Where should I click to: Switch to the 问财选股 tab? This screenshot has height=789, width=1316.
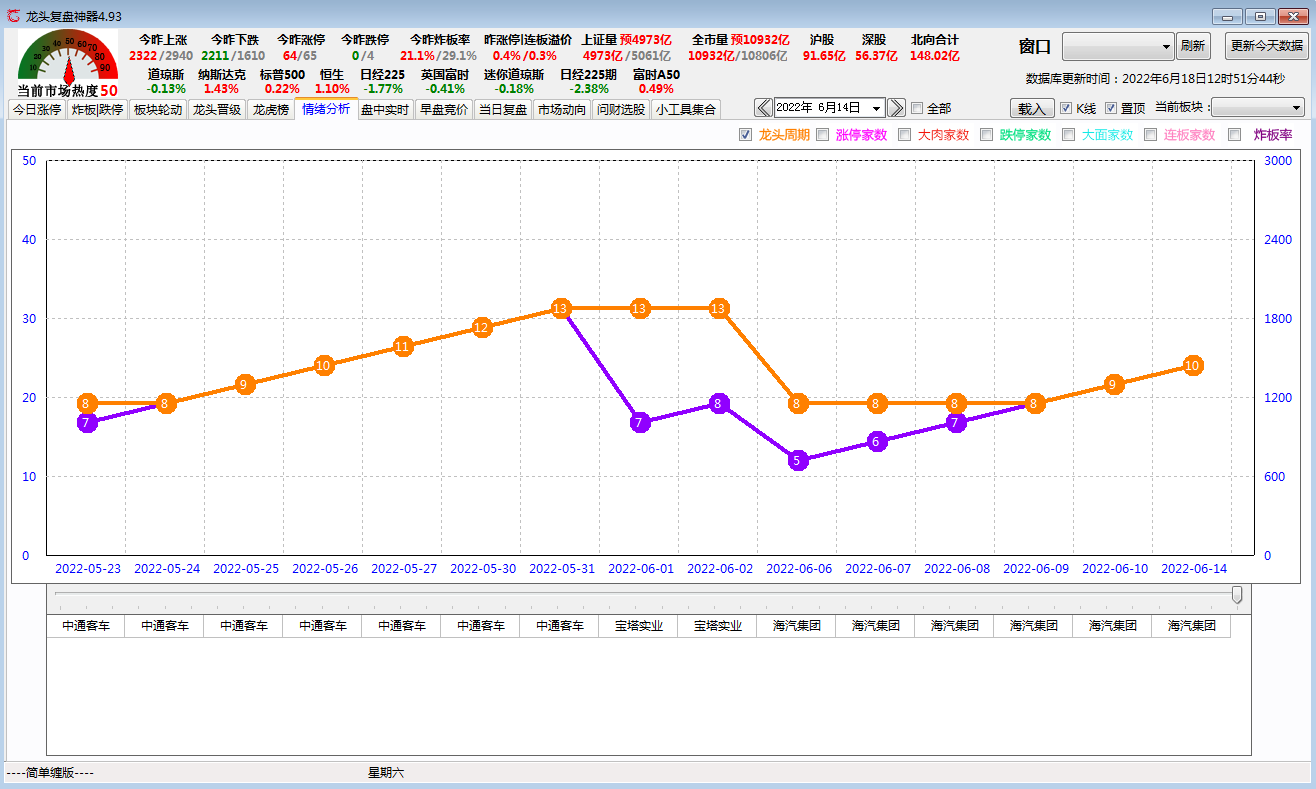point(621,110)
